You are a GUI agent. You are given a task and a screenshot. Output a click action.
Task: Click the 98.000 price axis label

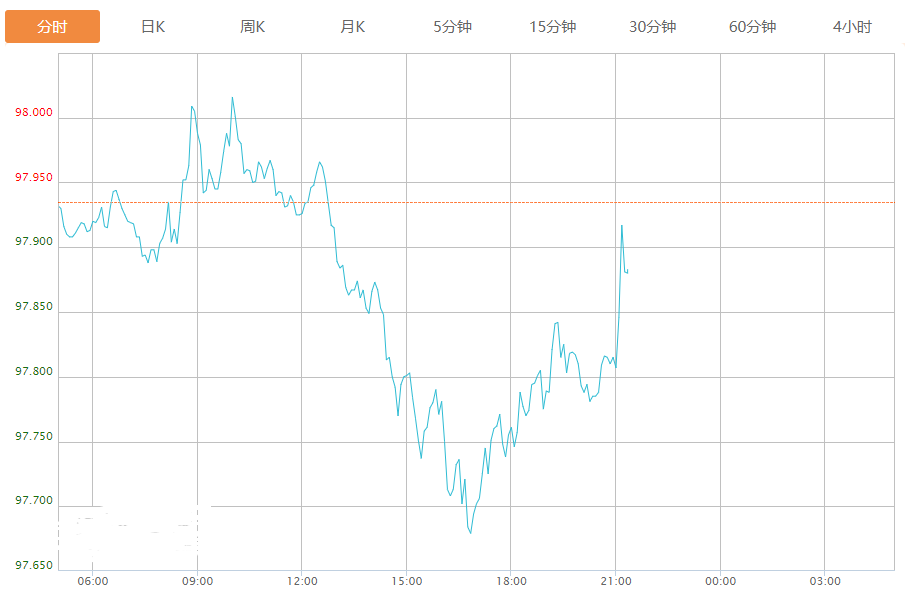click(33, 113)
